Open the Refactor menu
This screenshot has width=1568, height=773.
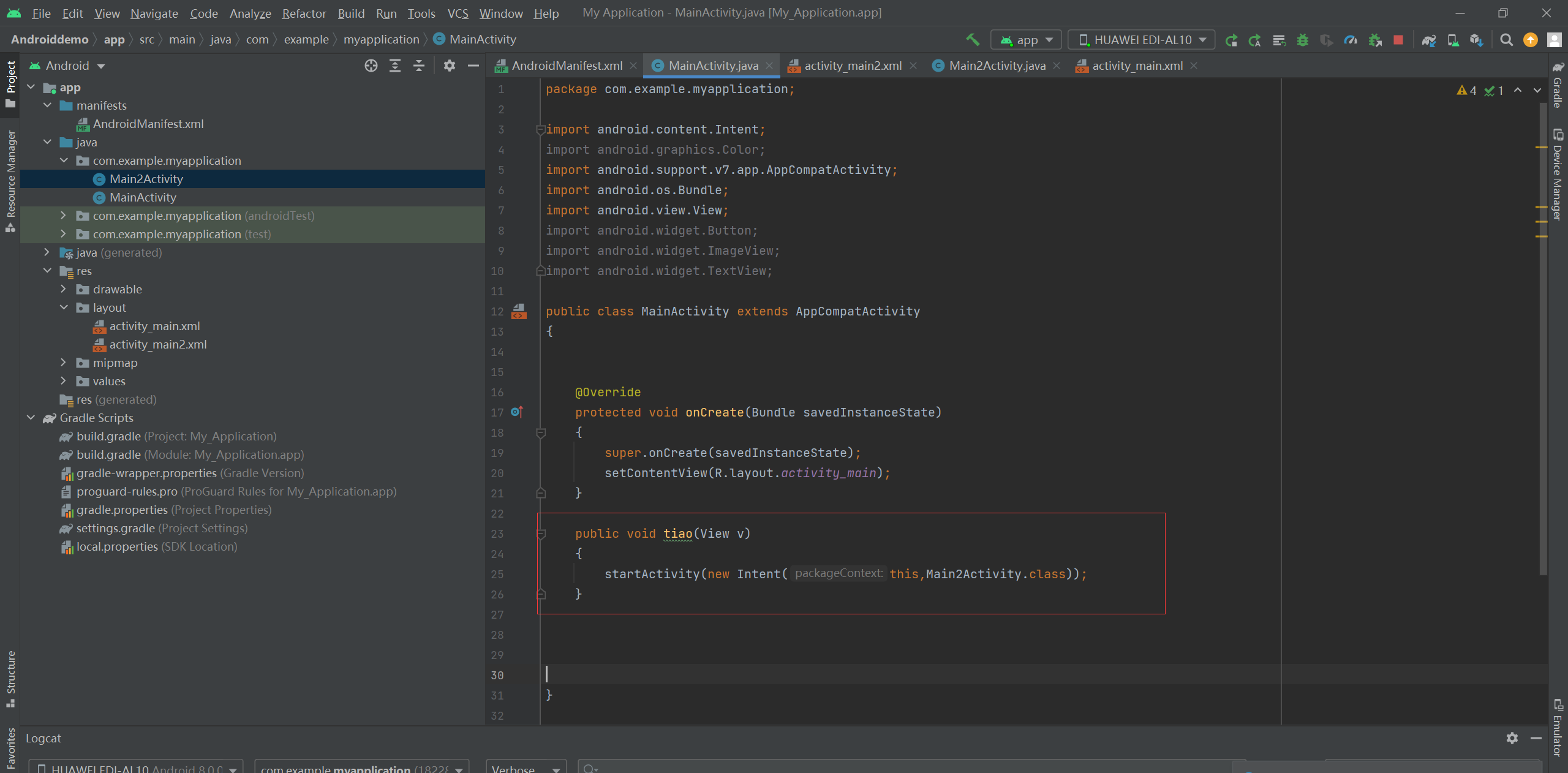(x=304, y=13)
